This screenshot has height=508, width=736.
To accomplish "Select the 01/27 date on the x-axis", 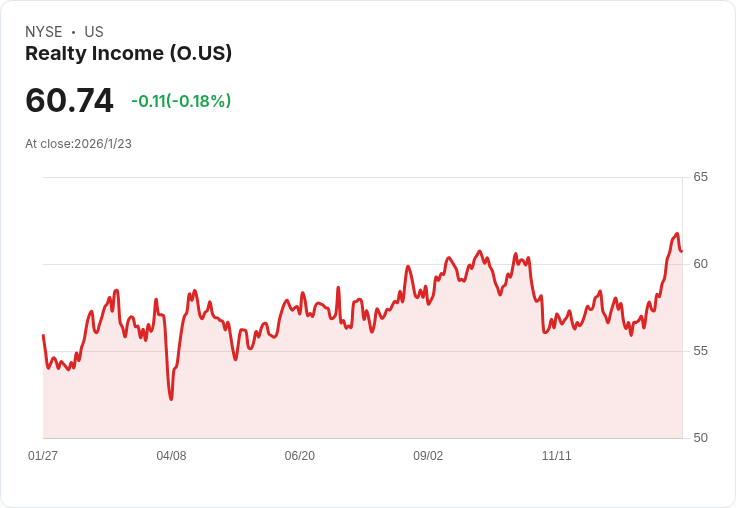I will 43,456.
